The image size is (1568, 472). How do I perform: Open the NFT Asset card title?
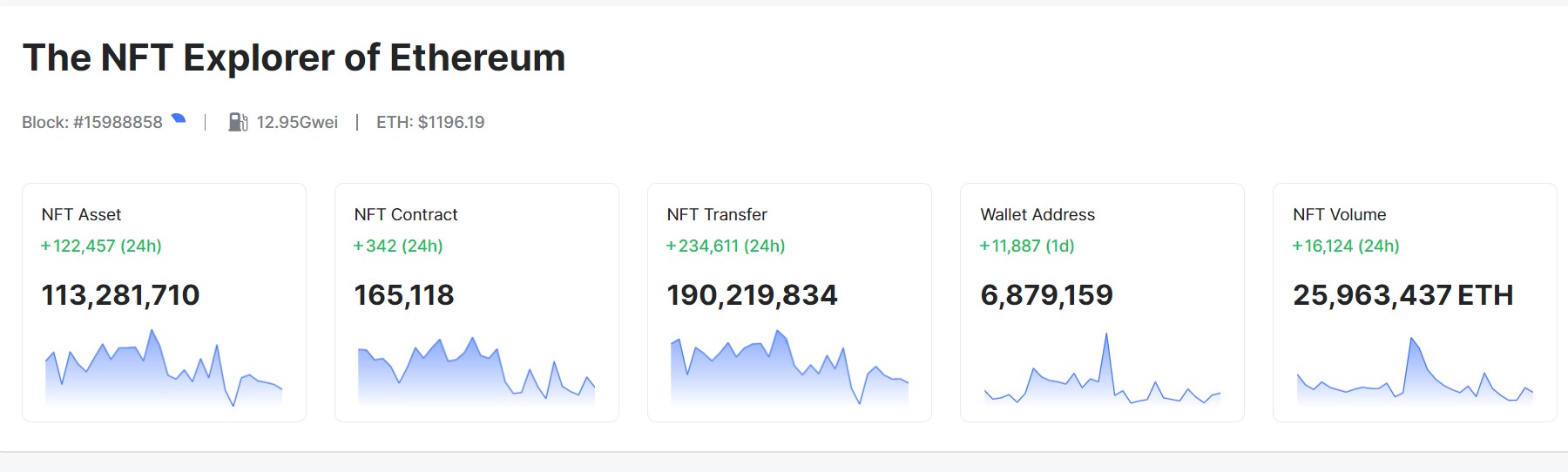pos(81,214)
